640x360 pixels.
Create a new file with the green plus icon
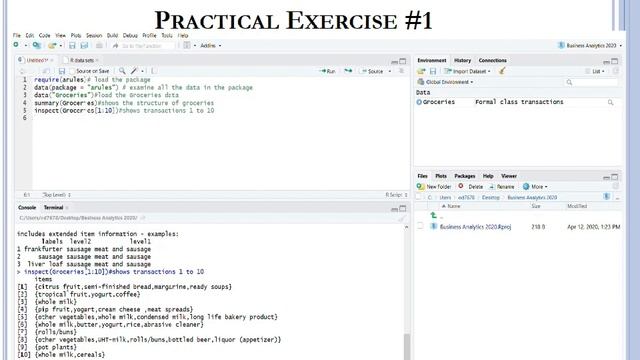16,45
